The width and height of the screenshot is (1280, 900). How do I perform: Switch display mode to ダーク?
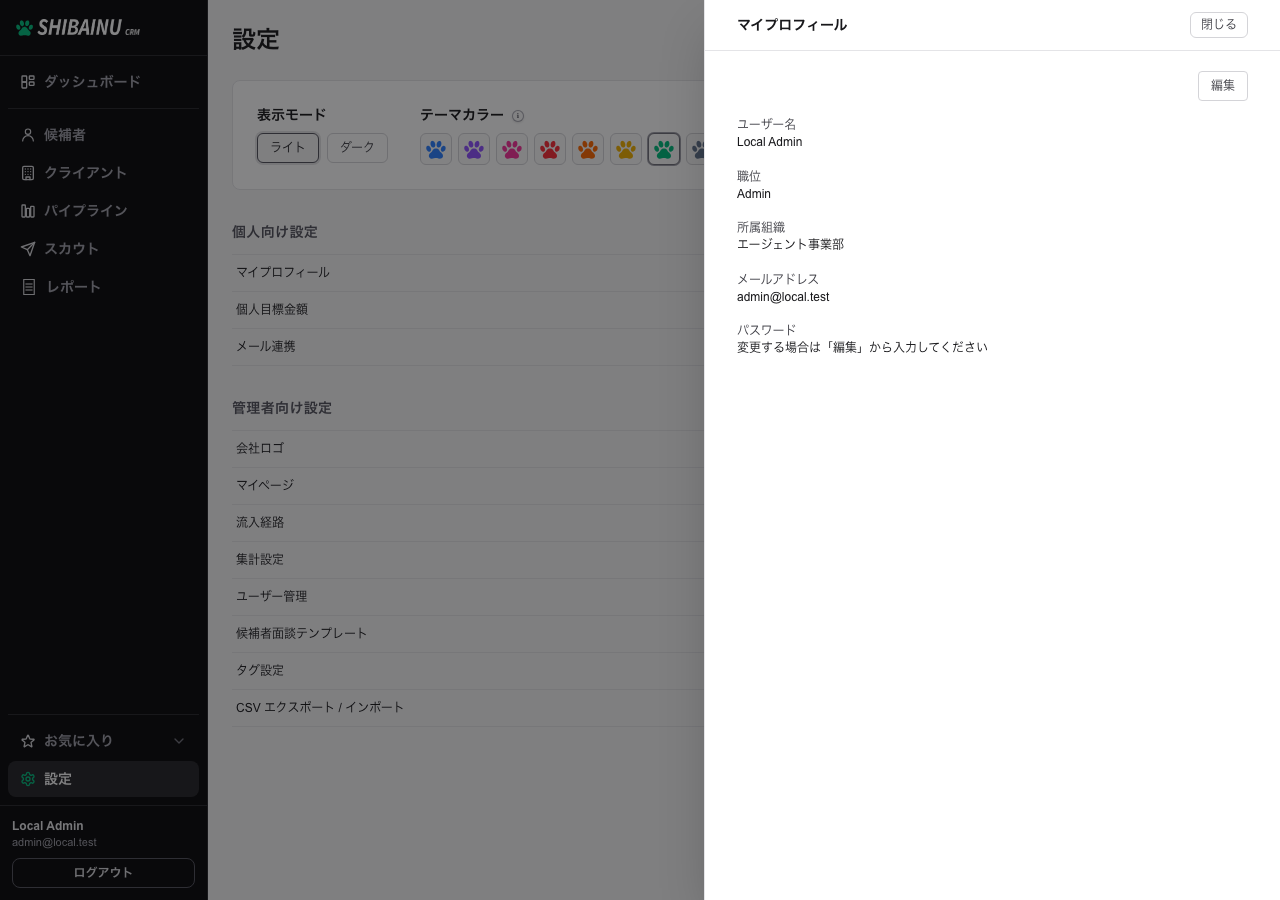(357, 148)
